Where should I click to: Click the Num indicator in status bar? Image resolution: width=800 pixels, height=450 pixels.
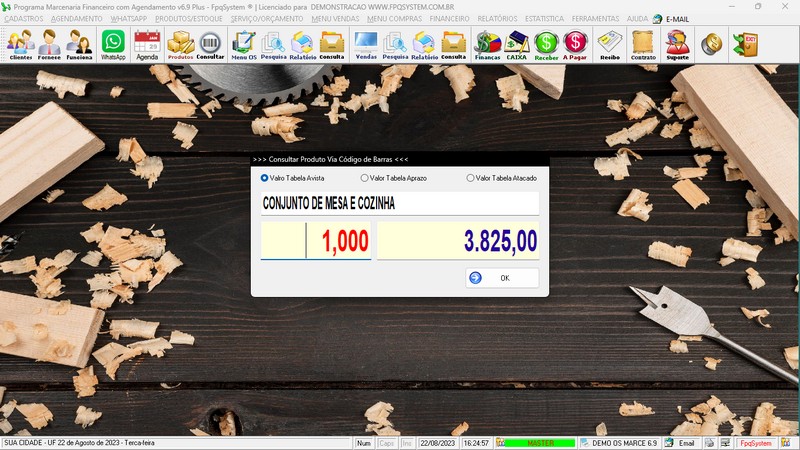364,443
